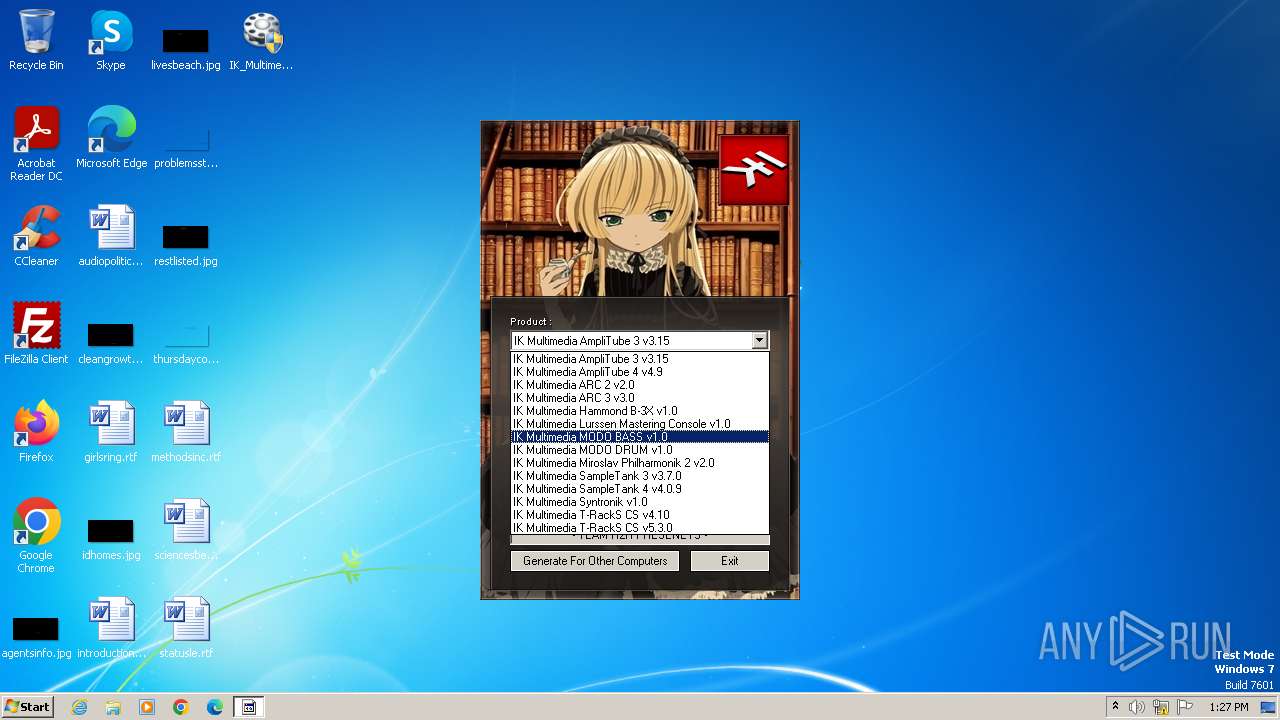Select the restlisted.jpg desktop file
1280x720 pixels.
click(185, 243)
